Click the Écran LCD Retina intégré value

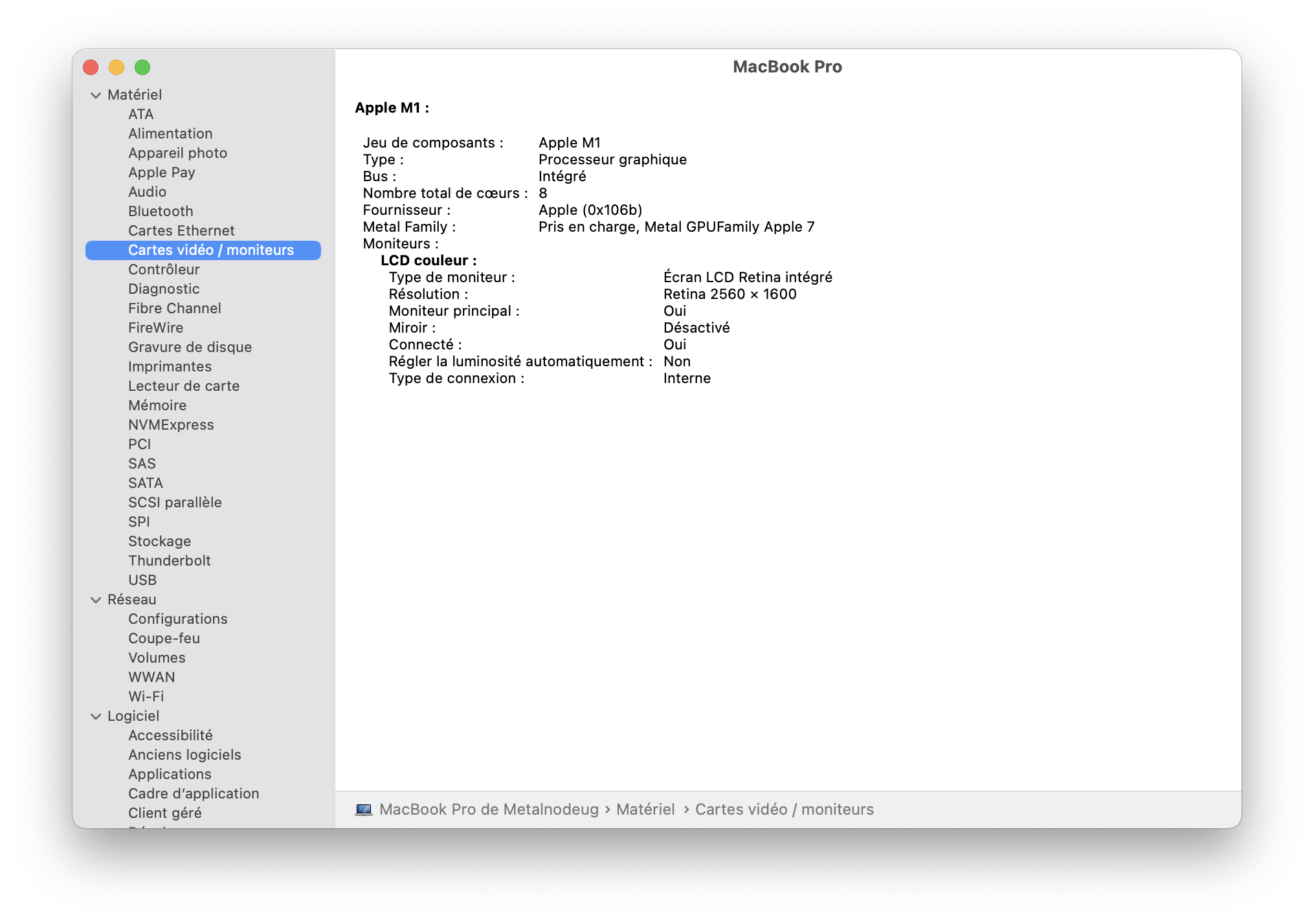[x=748, y=278]
